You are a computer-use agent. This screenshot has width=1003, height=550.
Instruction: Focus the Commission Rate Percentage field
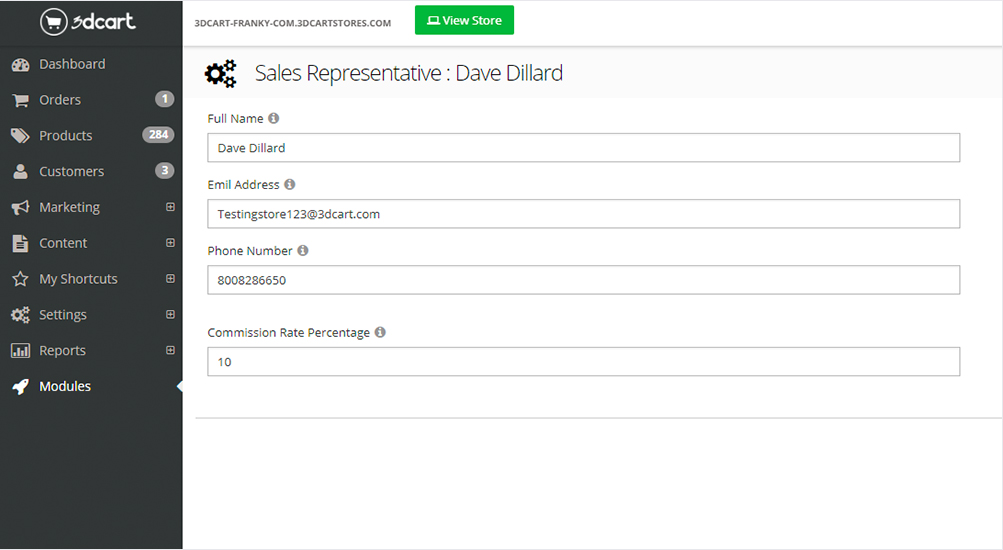coord(583,362)
